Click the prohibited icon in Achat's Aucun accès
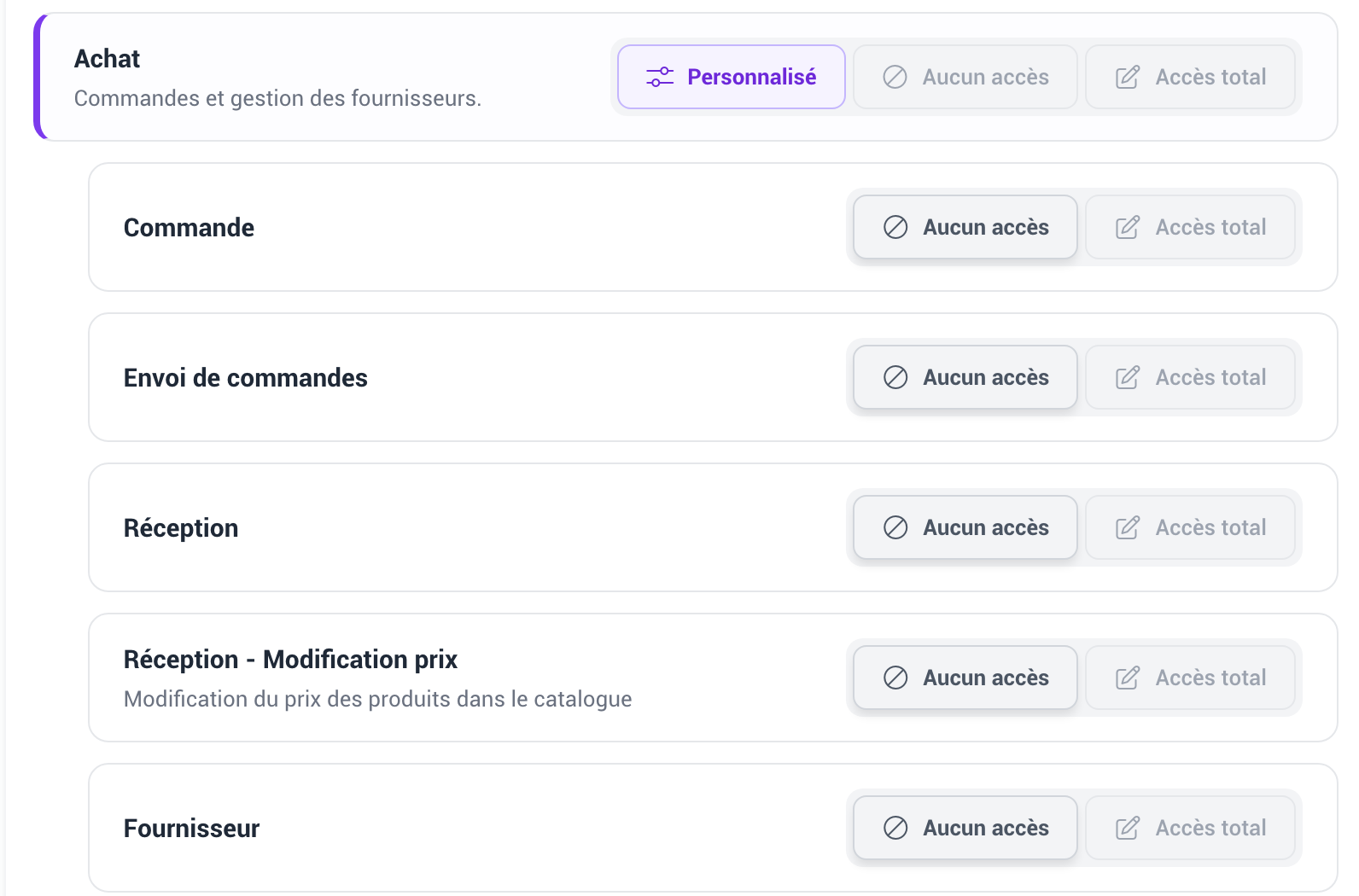This screenshot has height=896, width=1359. pyautogui.click(x=895, y=77)
